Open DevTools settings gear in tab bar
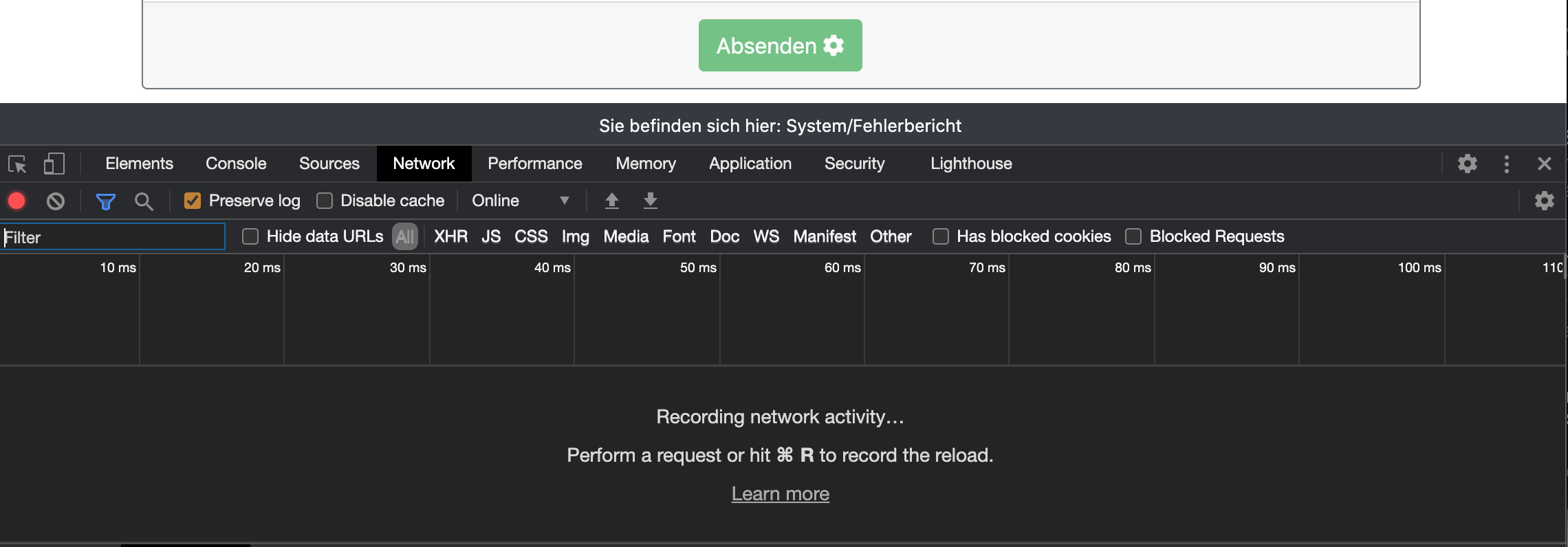This screenshot has width=1568, height=547. tap(1467, 164)
